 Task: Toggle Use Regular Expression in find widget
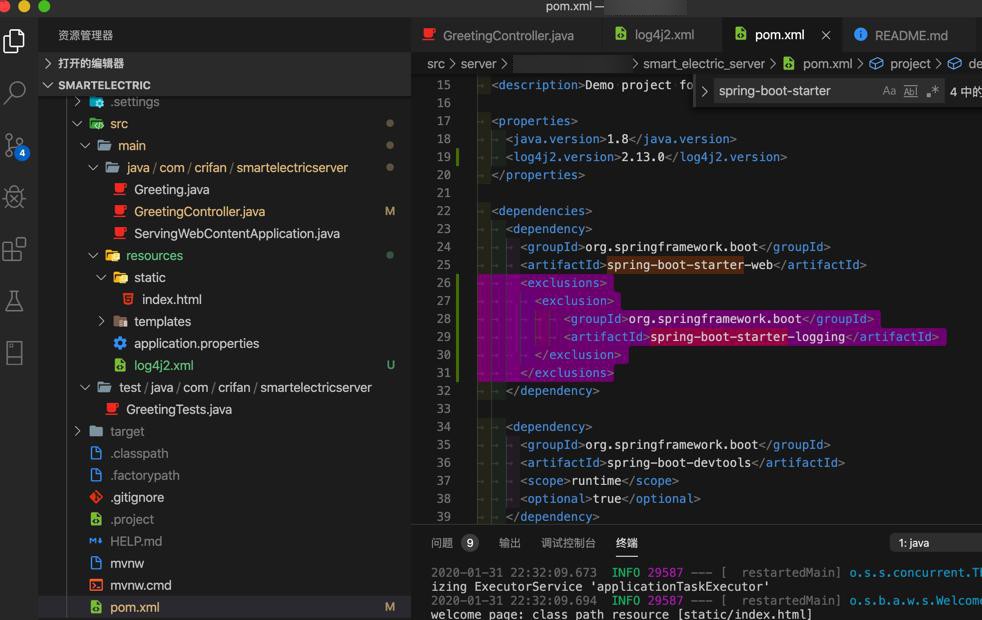pyautogui.click(x=932, y=91)
